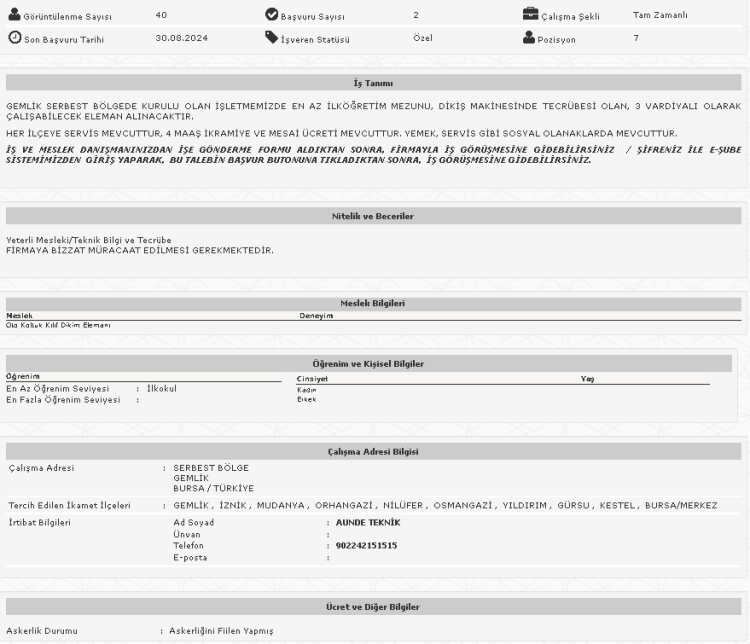The image size is (750, 644).
Task: Click the Deneyim column header
Action: click(x=316, y=315)
